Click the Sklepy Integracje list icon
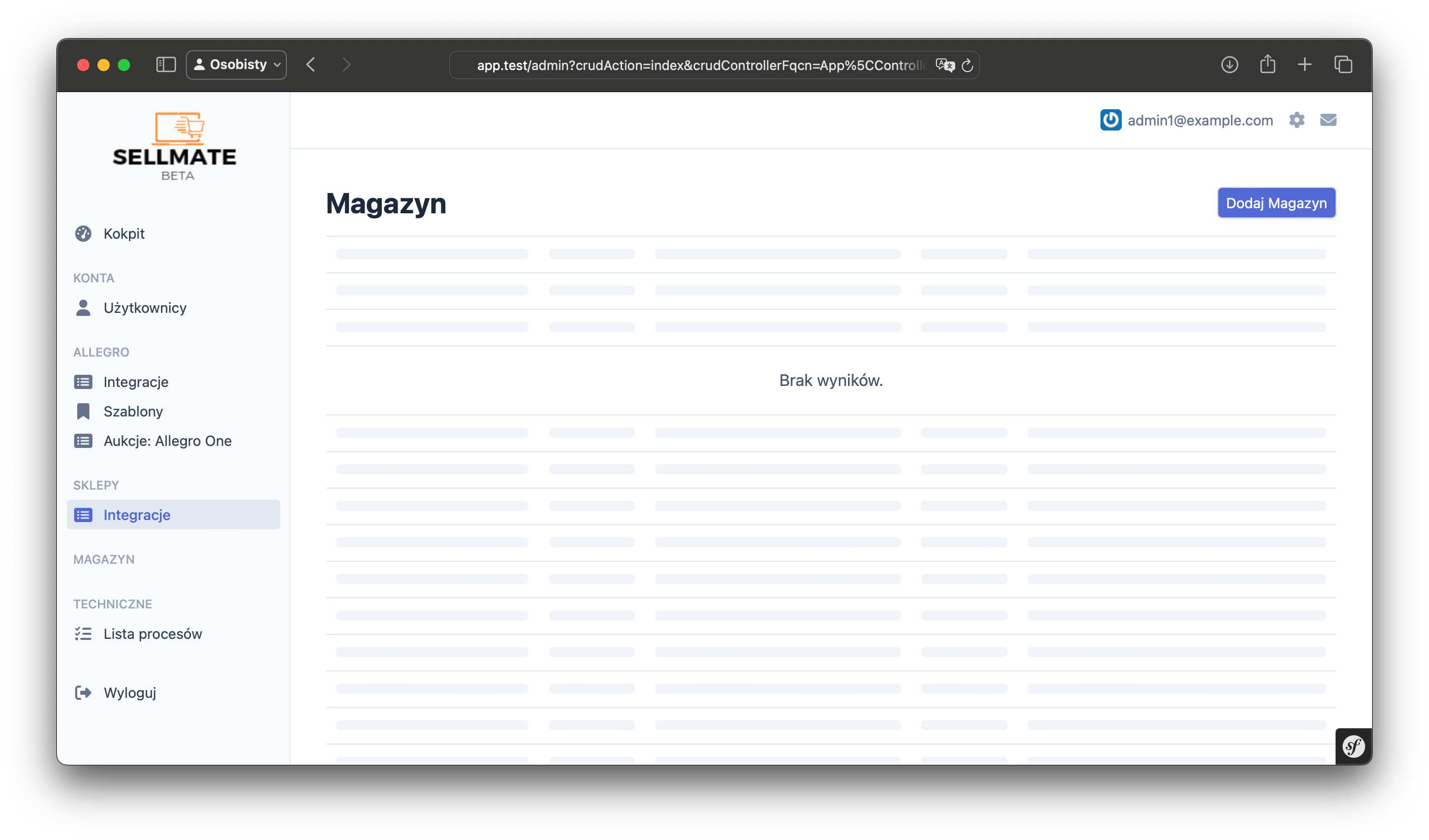Screen dimensions: 1429x840 (x=83, y=515)
